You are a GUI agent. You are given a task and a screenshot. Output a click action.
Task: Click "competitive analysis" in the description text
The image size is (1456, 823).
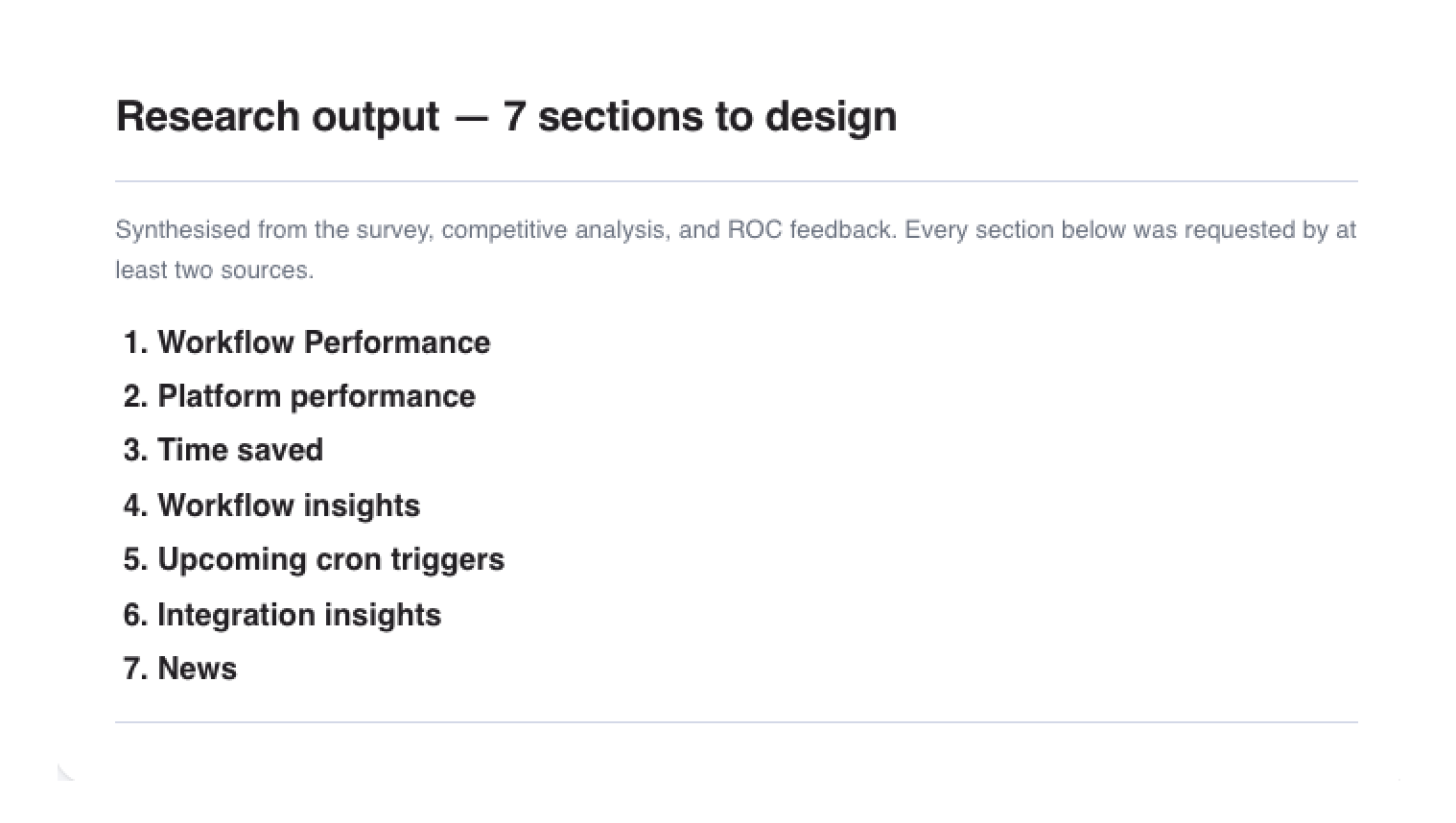click(555, 230)
